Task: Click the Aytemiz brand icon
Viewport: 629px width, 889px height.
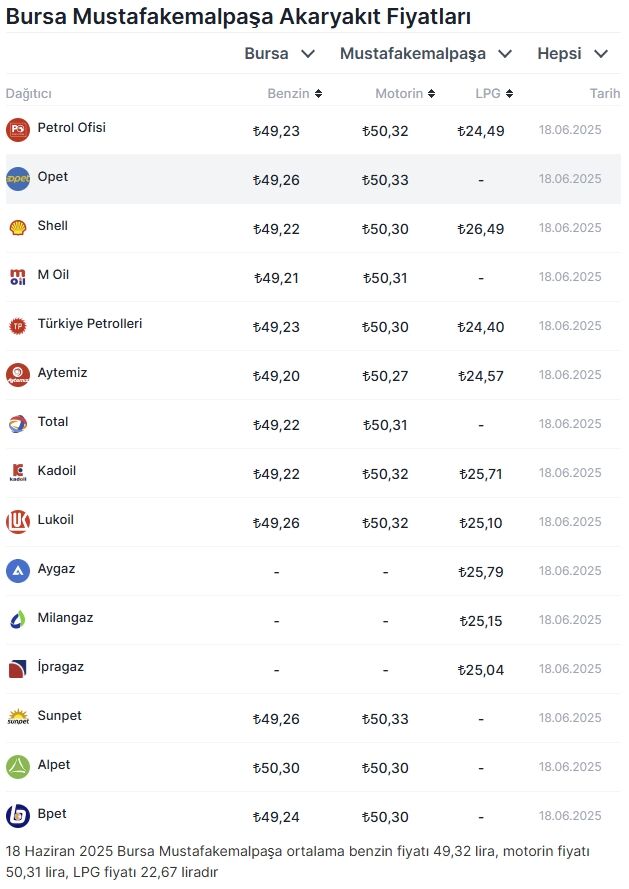Action: [18, 374]
